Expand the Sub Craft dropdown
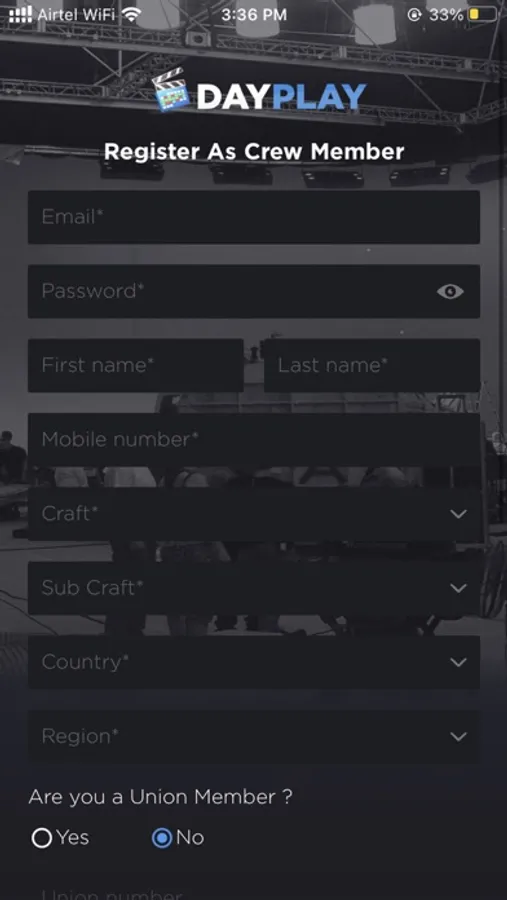Viewport: 507px width, 900px height. (254, 588)
